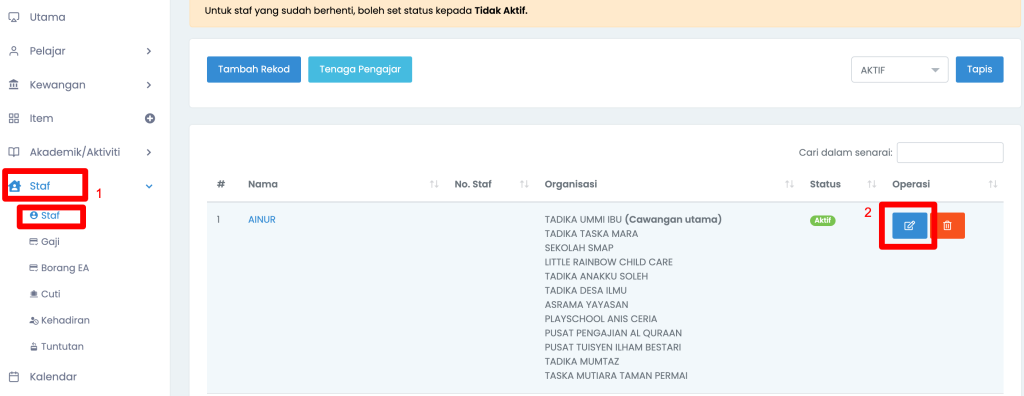Click TASKA MUTIARA TAMAN PERMAI text

click(616, 376)
